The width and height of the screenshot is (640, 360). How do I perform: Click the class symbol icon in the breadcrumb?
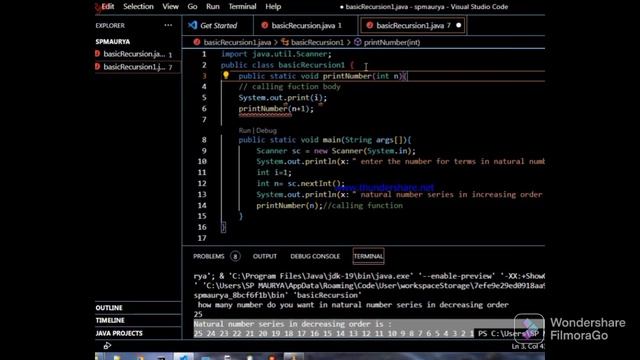285,42
